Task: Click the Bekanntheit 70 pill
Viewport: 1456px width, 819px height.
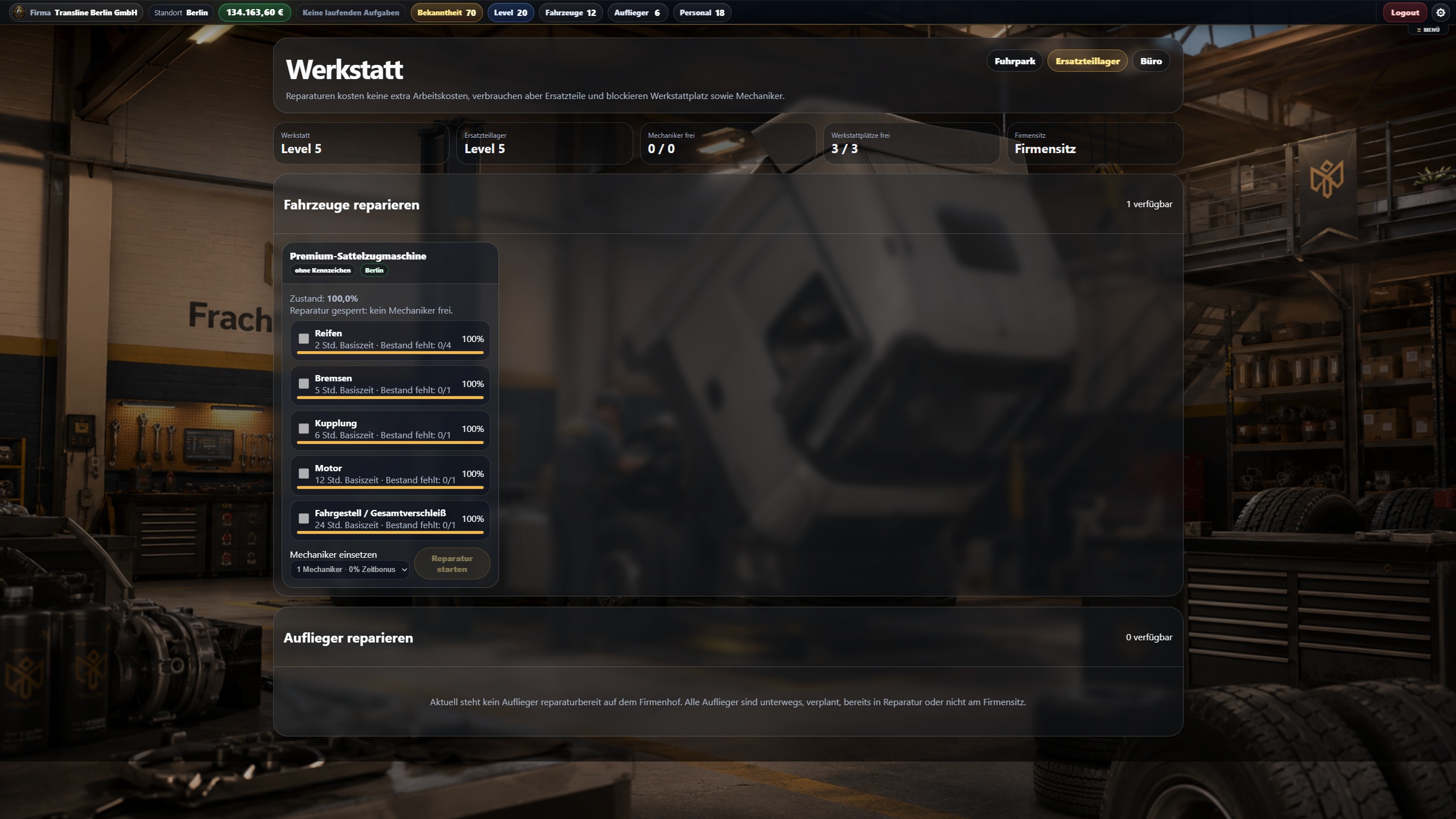Action: coord(447,13)
